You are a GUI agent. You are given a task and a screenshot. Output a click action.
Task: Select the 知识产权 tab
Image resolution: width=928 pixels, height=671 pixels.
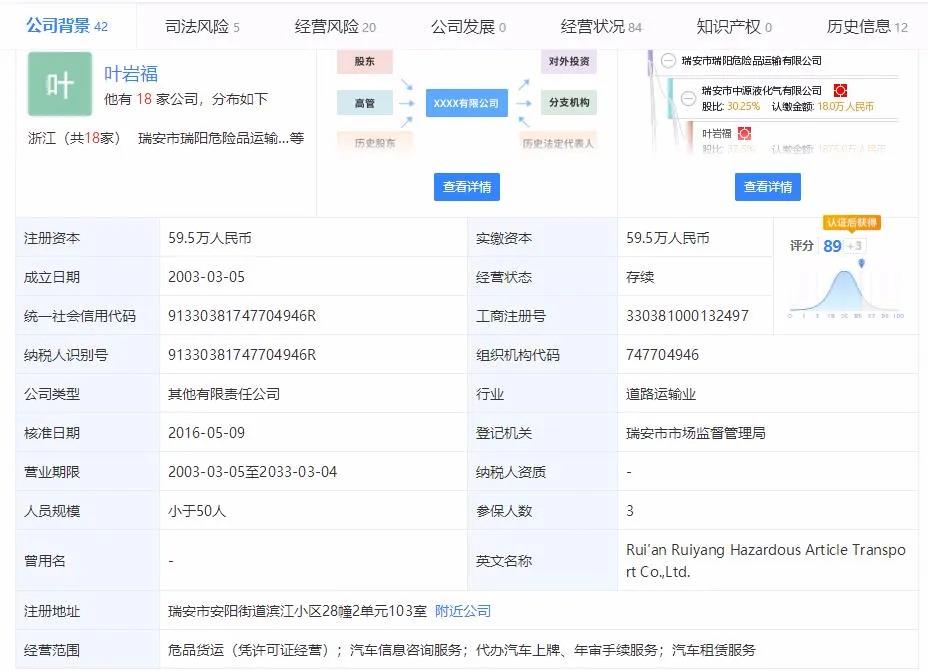pos(734,27)
